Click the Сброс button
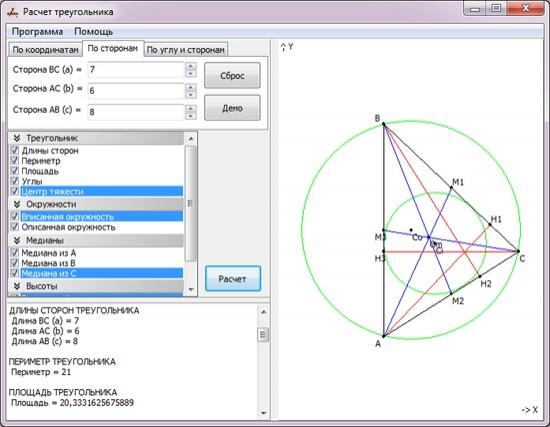Viewport: 550px width, 427px height. pyautogui.click(x=232, y=75)
